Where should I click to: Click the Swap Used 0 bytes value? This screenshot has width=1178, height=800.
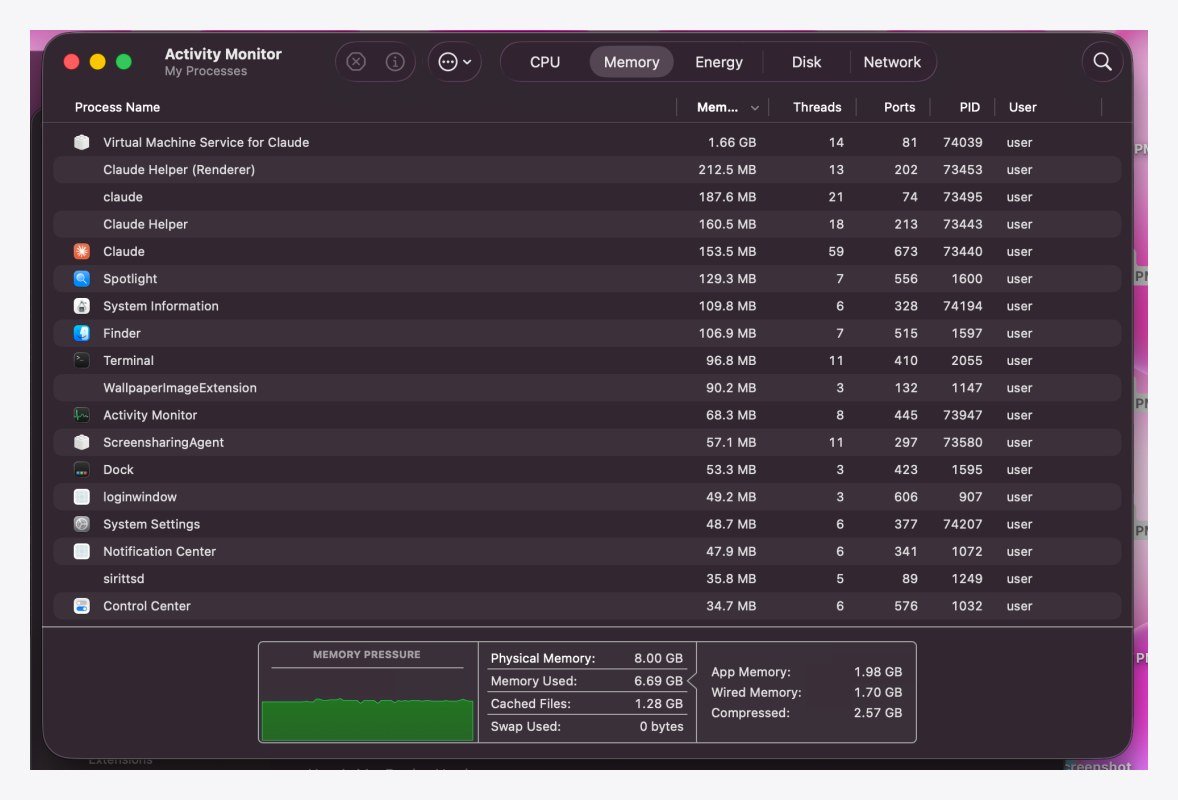(x=661, y=726)
